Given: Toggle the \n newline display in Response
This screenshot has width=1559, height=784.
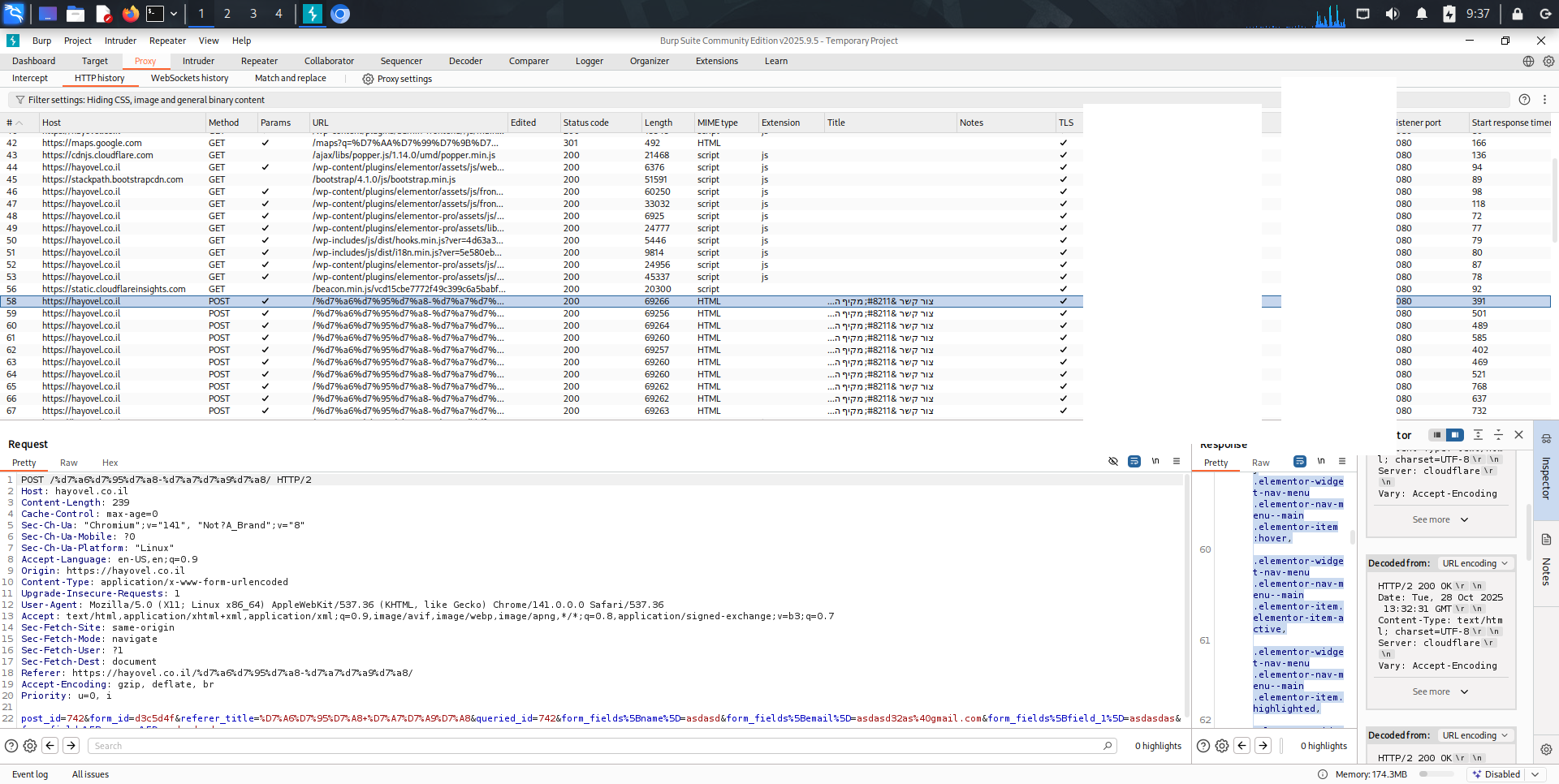Looking at the screenshot, I should (1321, 461).
